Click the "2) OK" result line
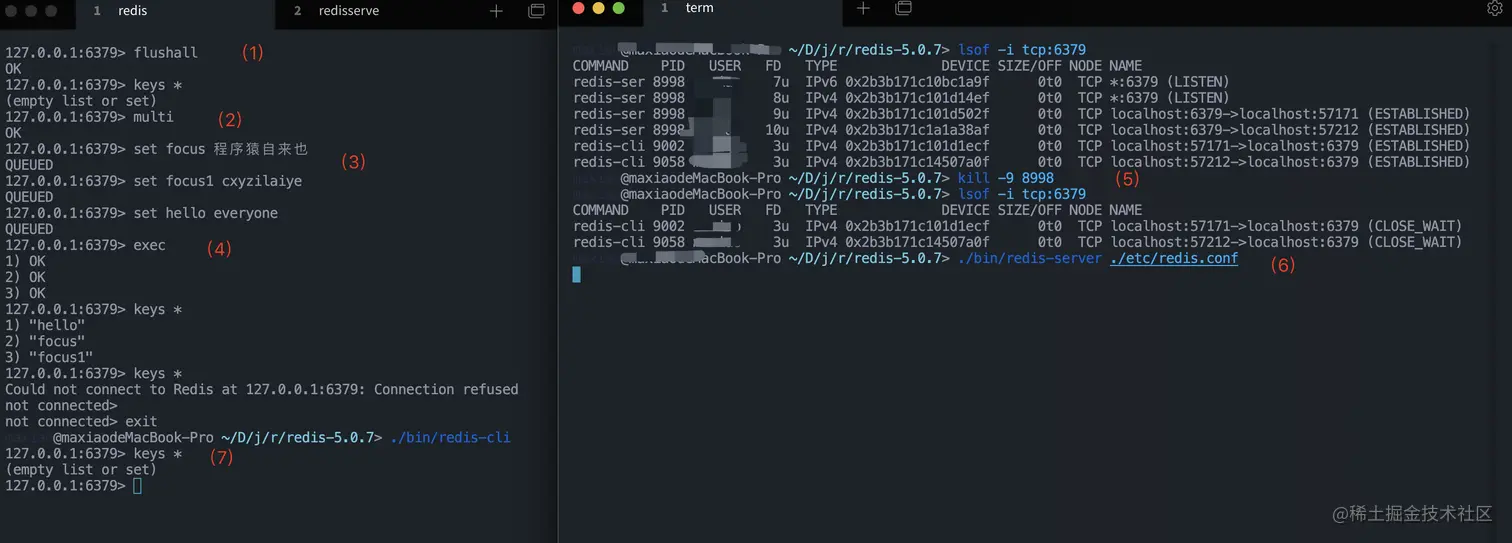1512x543 pixels. tap(25, 277)
